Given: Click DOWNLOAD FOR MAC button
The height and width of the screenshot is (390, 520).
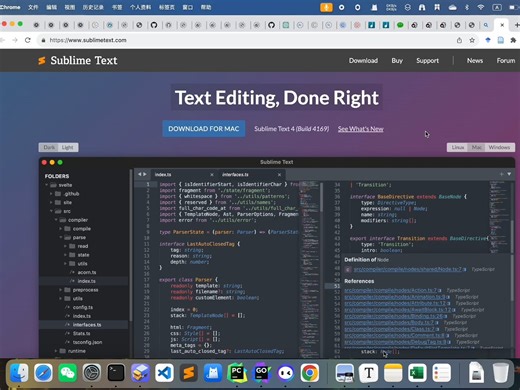Looking at the screenshot, I should click(204, 129).
